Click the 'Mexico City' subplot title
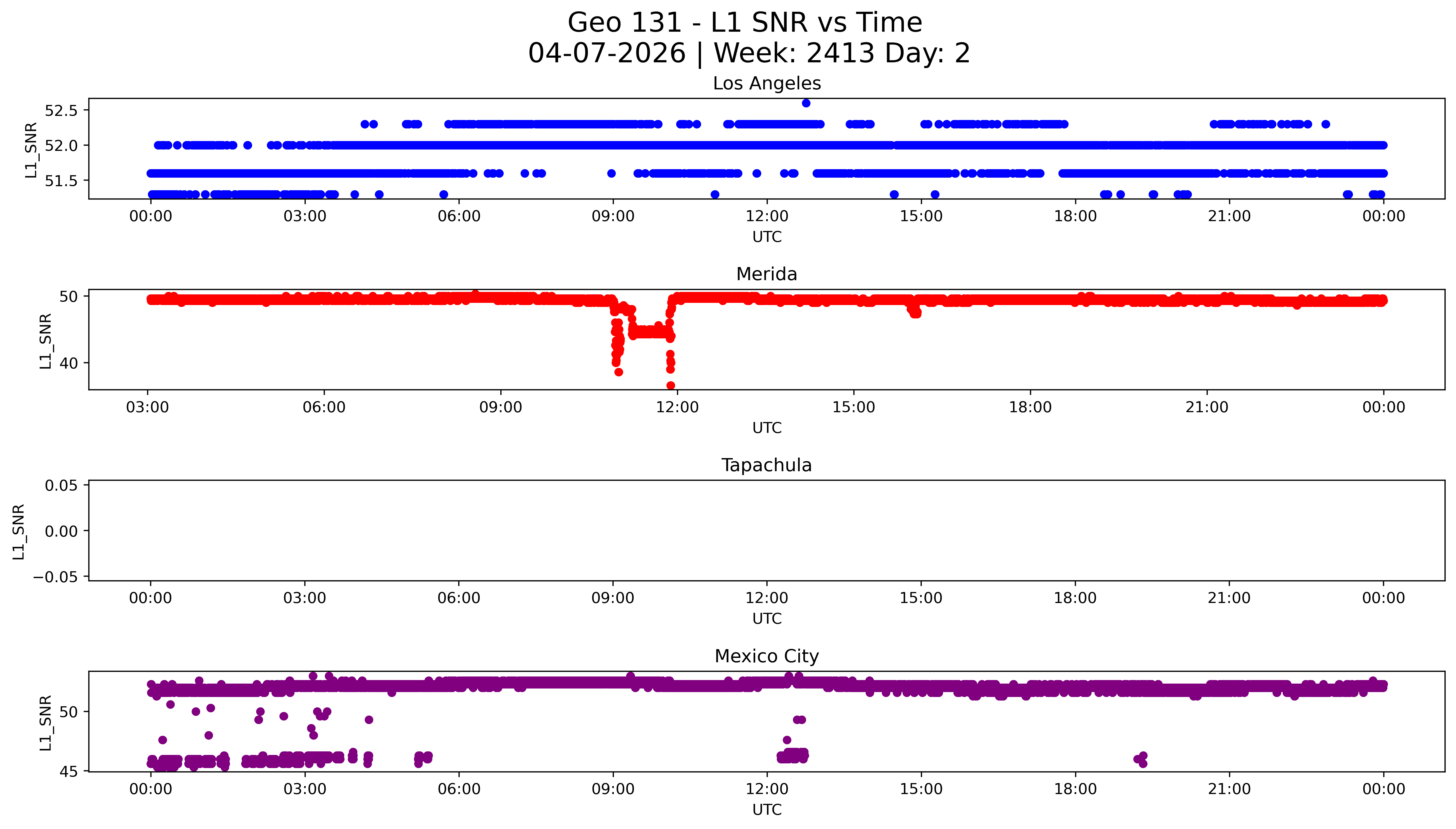The width and height of the screenshot is (1456, 829). pos(766,657)
